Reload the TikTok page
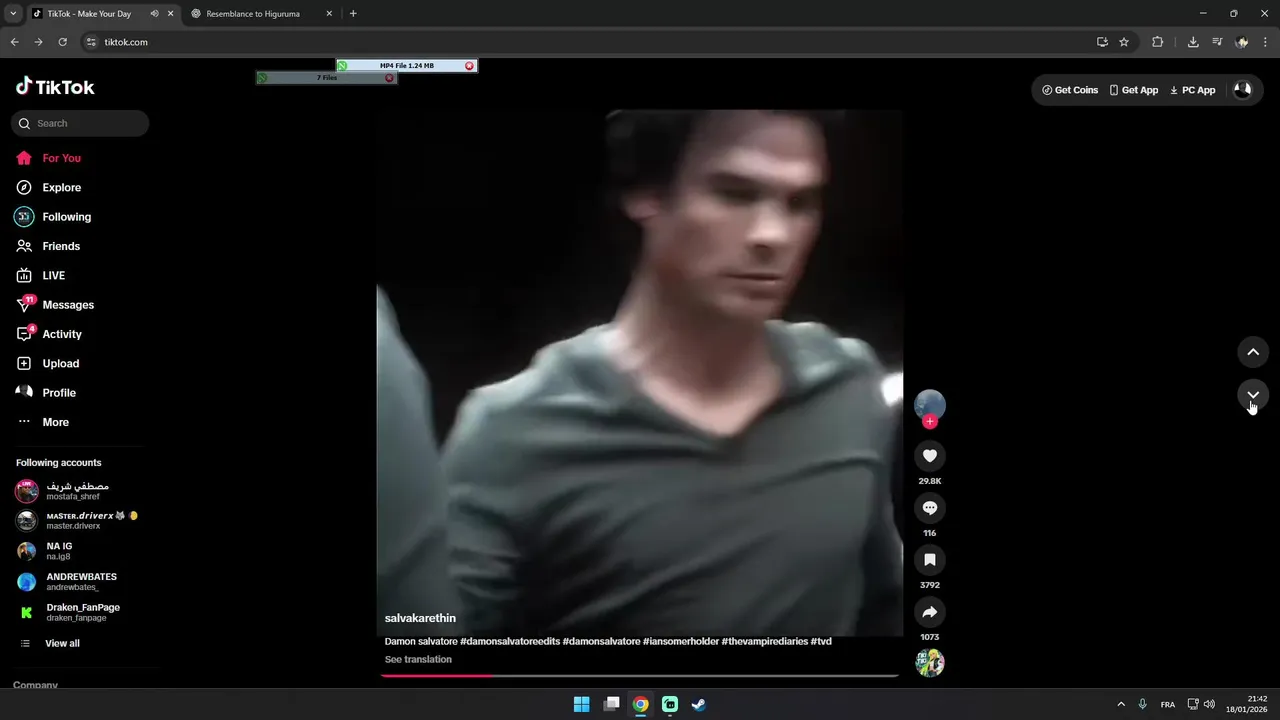 (x=62, y=42)
